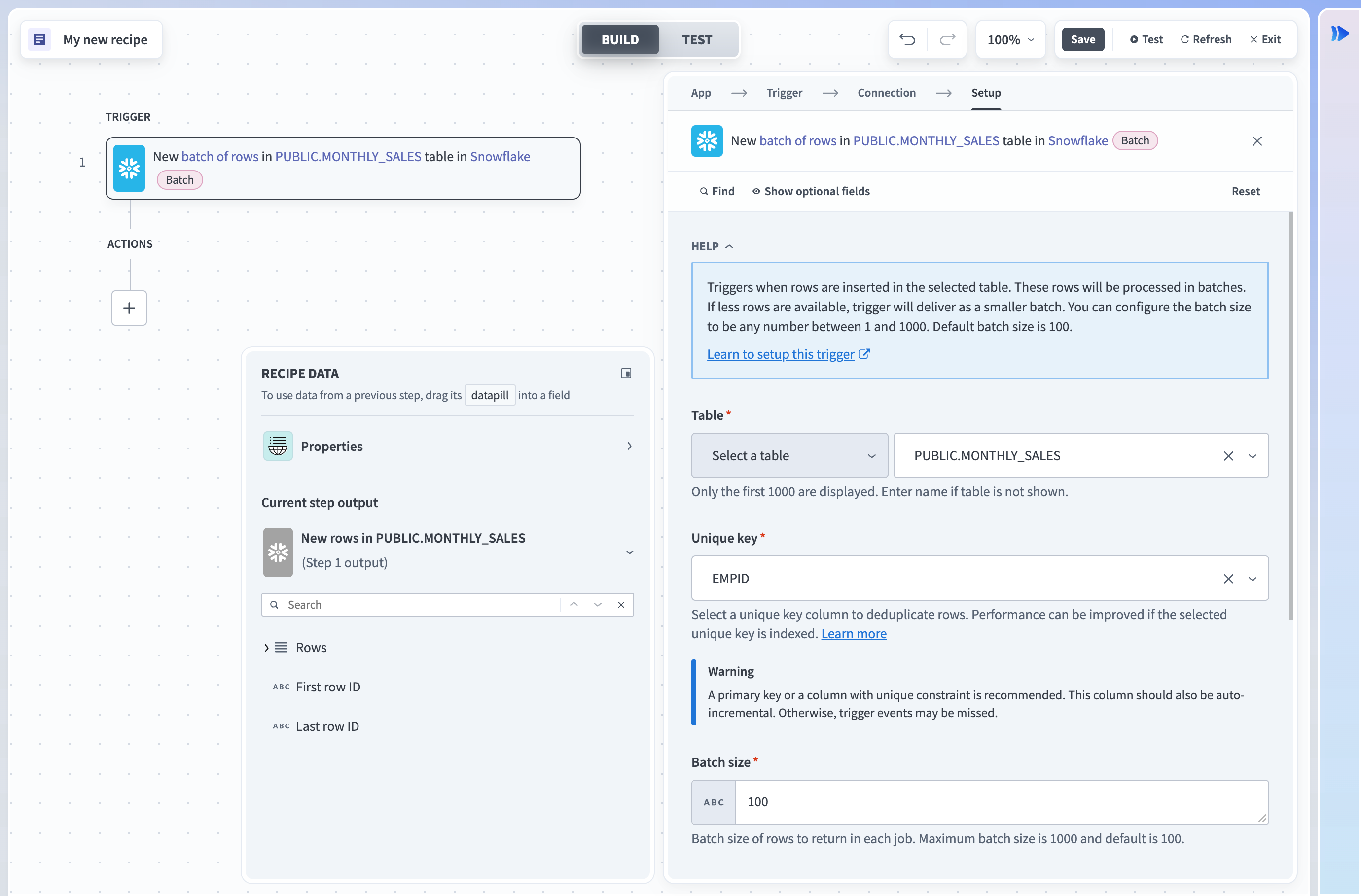Image resolution: width=1361 pixels, height=896 pixels.
Task: Click the Properties icon
Action: (277, 447)
